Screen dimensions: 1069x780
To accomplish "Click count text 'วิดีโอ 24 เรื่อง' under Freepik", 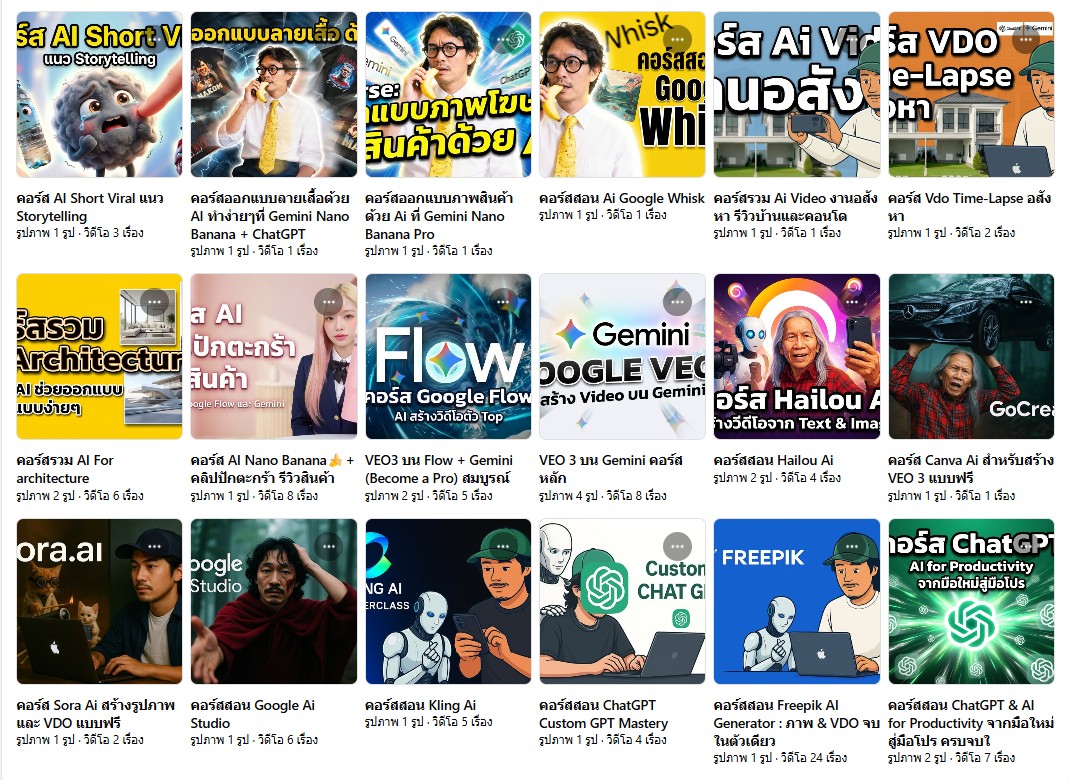I will (x=813, y=758).
